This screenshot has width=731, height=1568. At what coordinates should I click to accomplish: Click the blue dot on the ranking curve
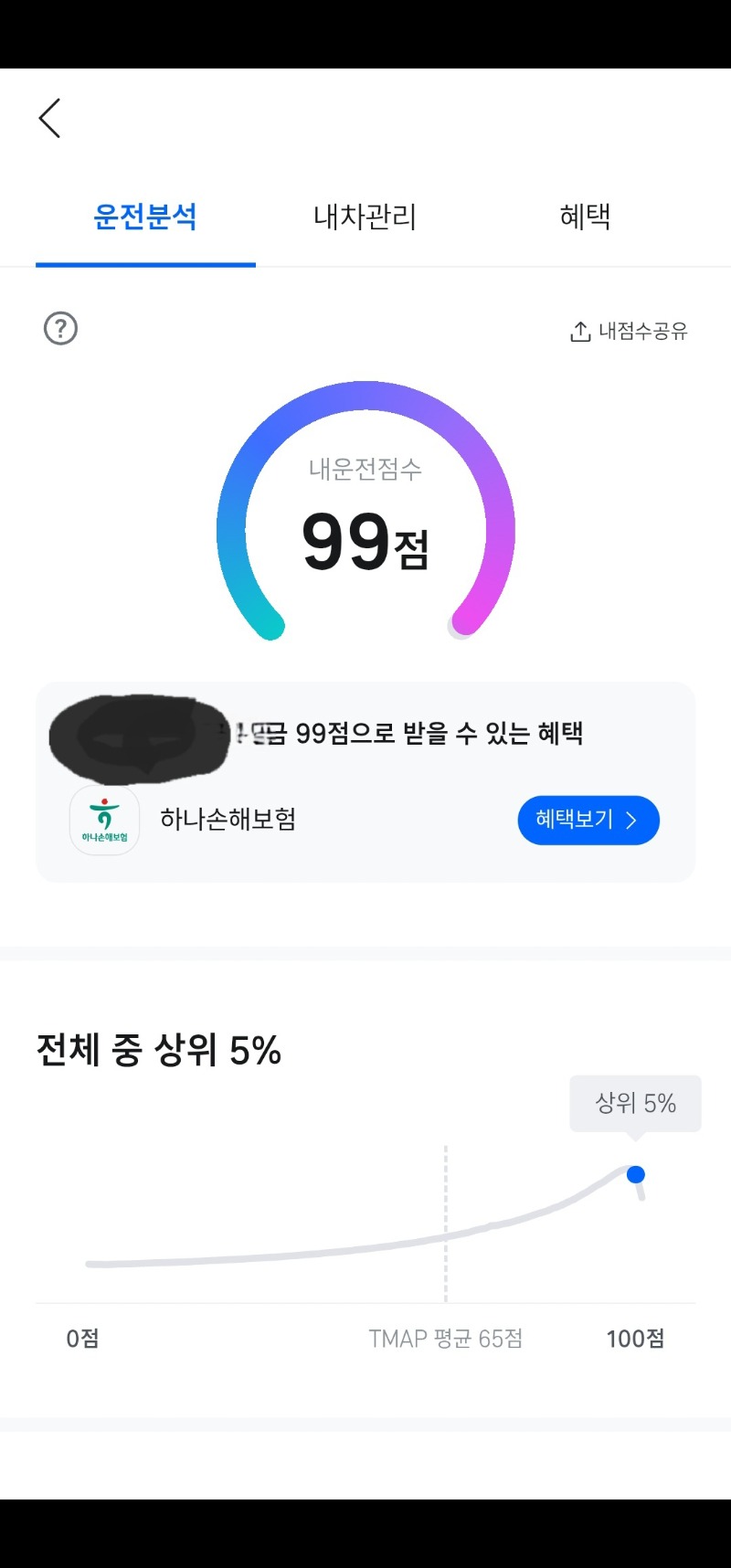pos(636,1174)
